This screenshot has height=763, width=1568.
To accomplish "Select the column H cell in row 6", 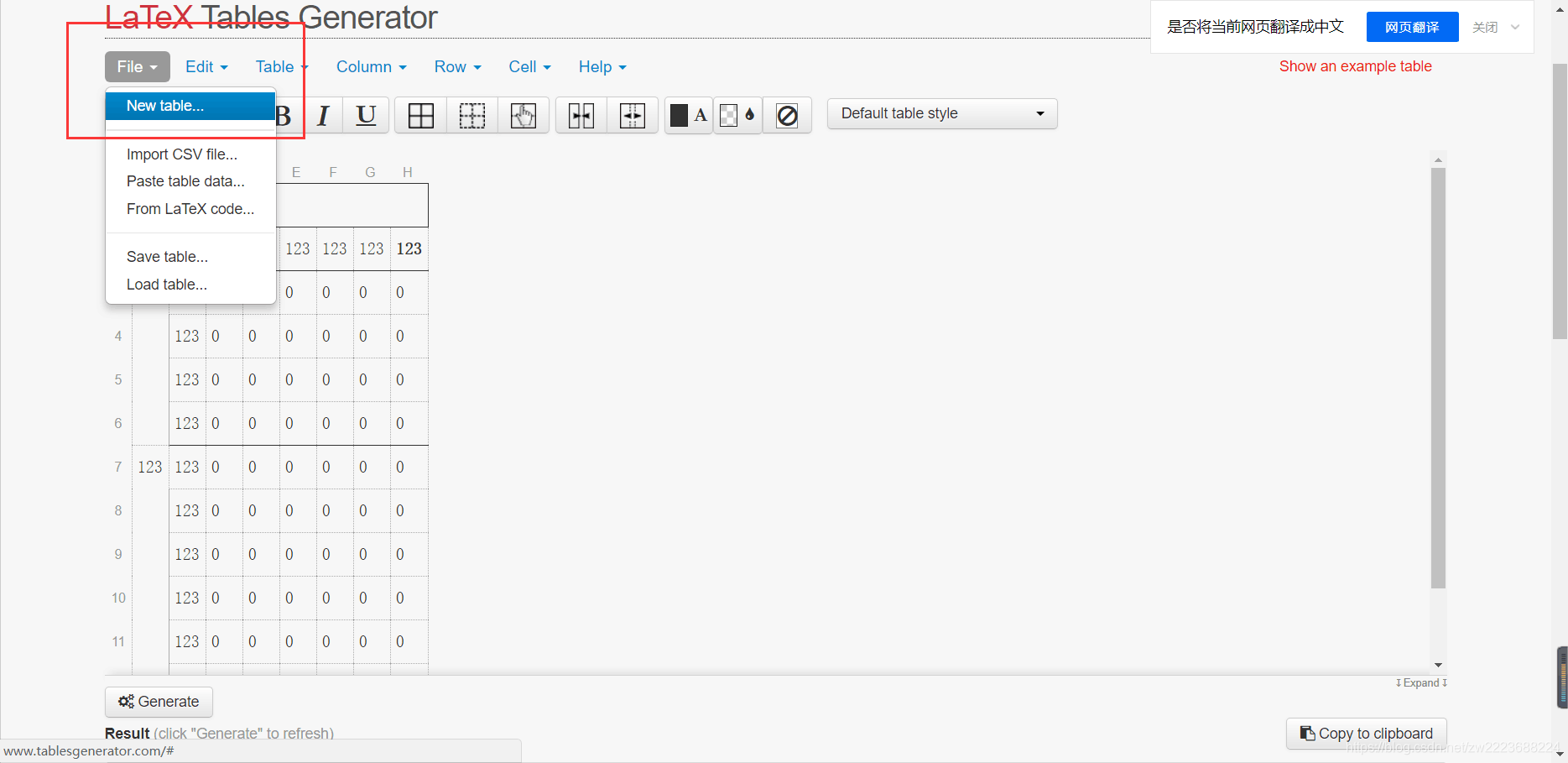I will coord(409,423).
